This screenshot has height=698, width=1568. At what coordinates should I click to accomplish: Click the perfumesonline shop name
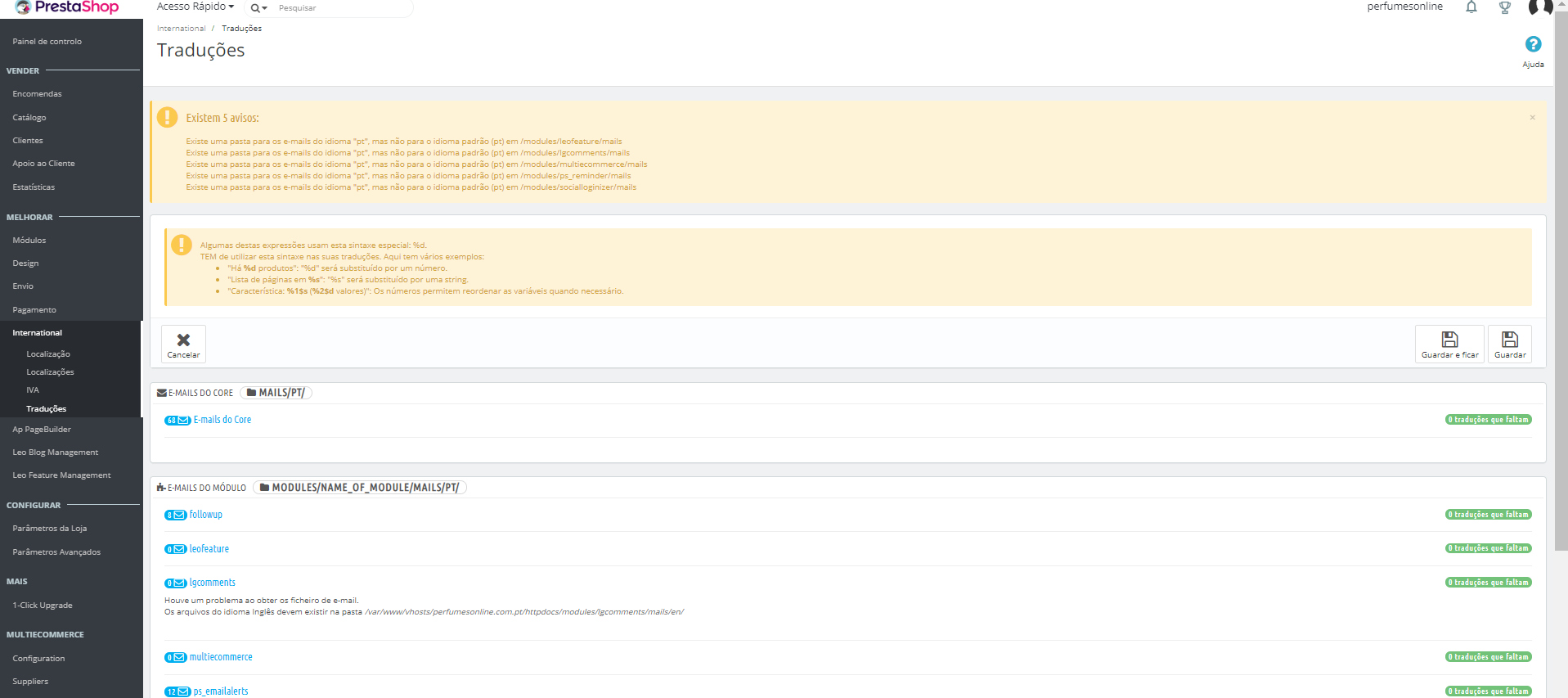tap(1405, 7)
